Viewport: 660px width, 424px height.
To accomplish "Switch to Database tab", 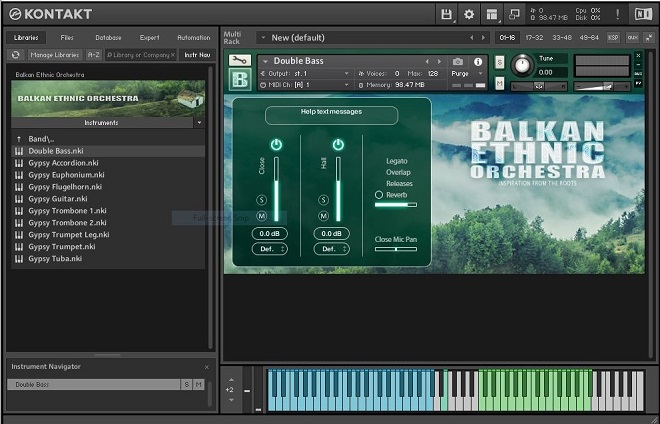I will [x=108, y=37].
